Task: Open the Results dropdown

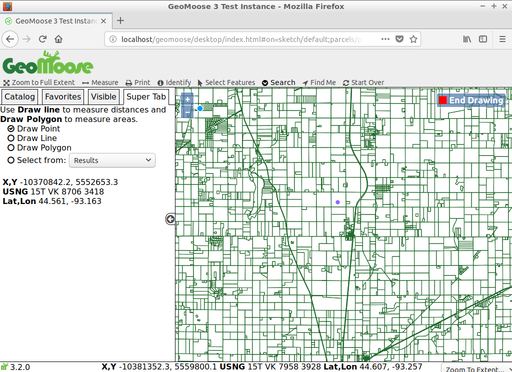Action: pyautogui.click(x=112, y=160)
